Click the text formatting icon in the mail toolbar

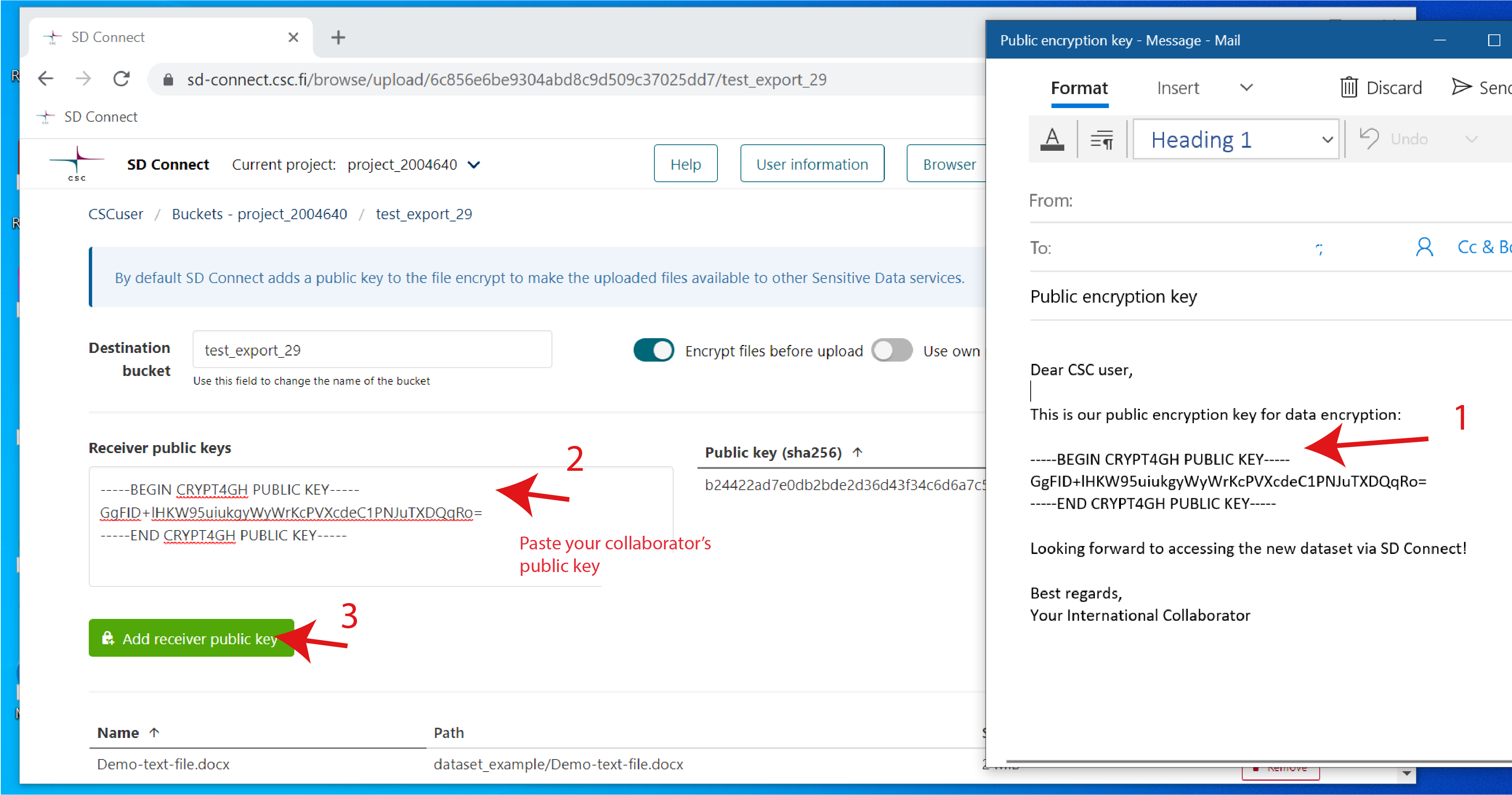1054,140
